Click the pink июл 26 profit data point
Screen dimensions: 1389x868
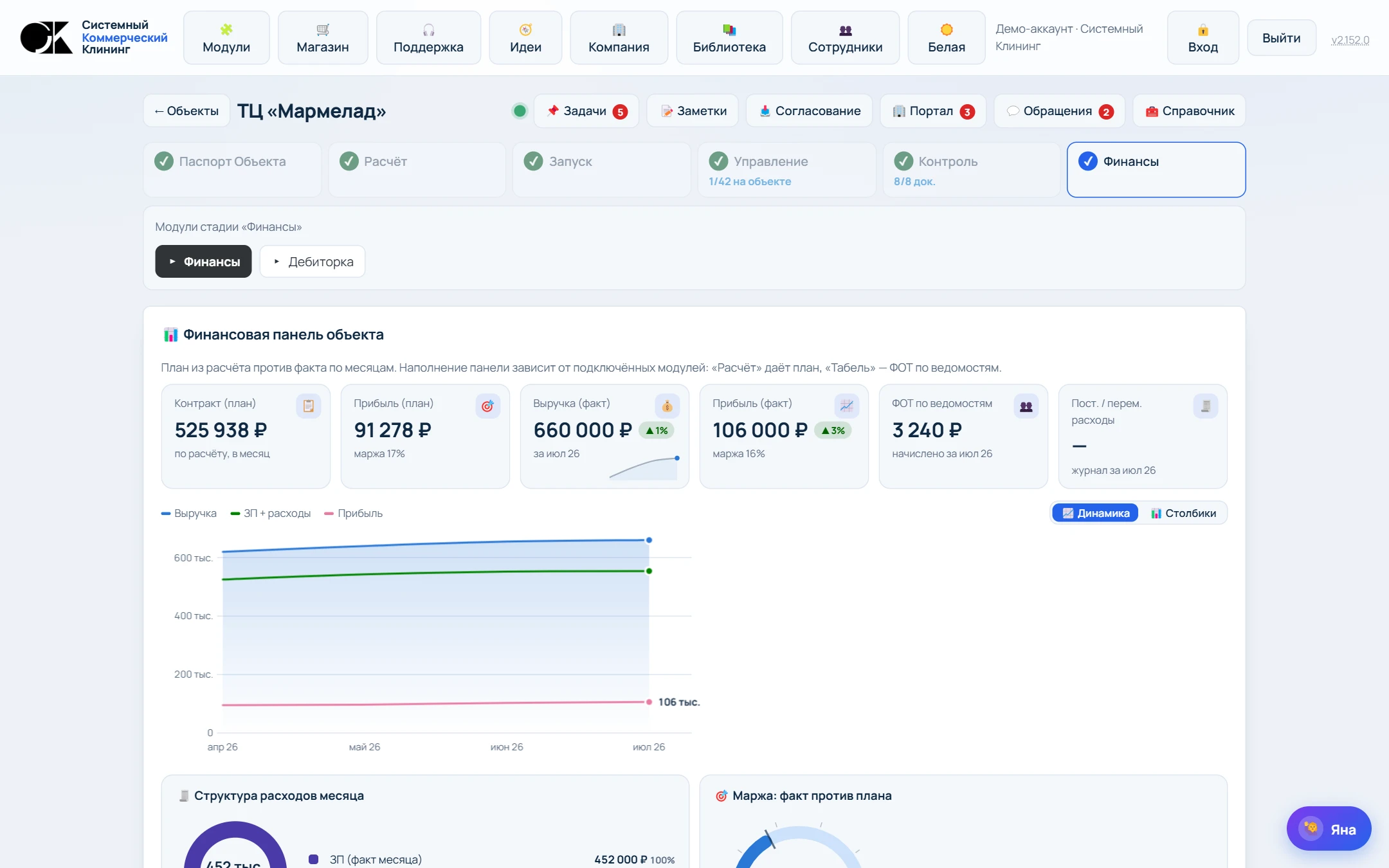[x=649, y=702]
